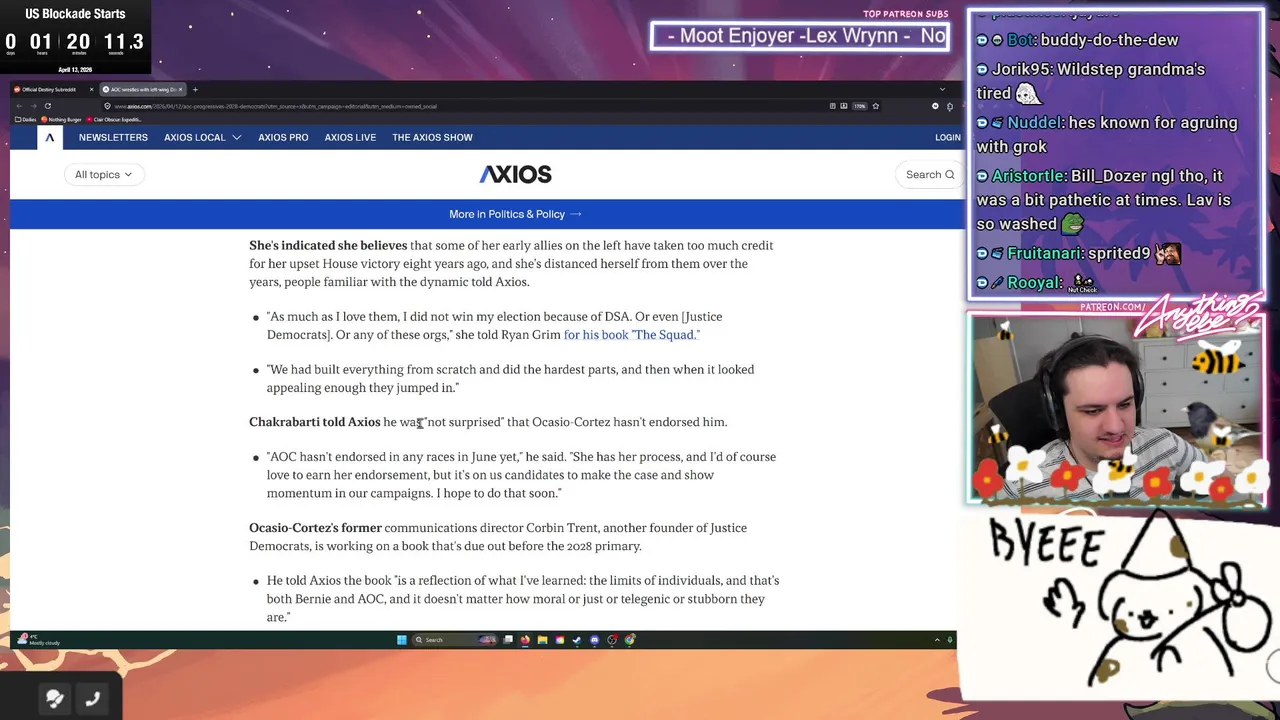Click the Login link

click(x=947, y=137)
